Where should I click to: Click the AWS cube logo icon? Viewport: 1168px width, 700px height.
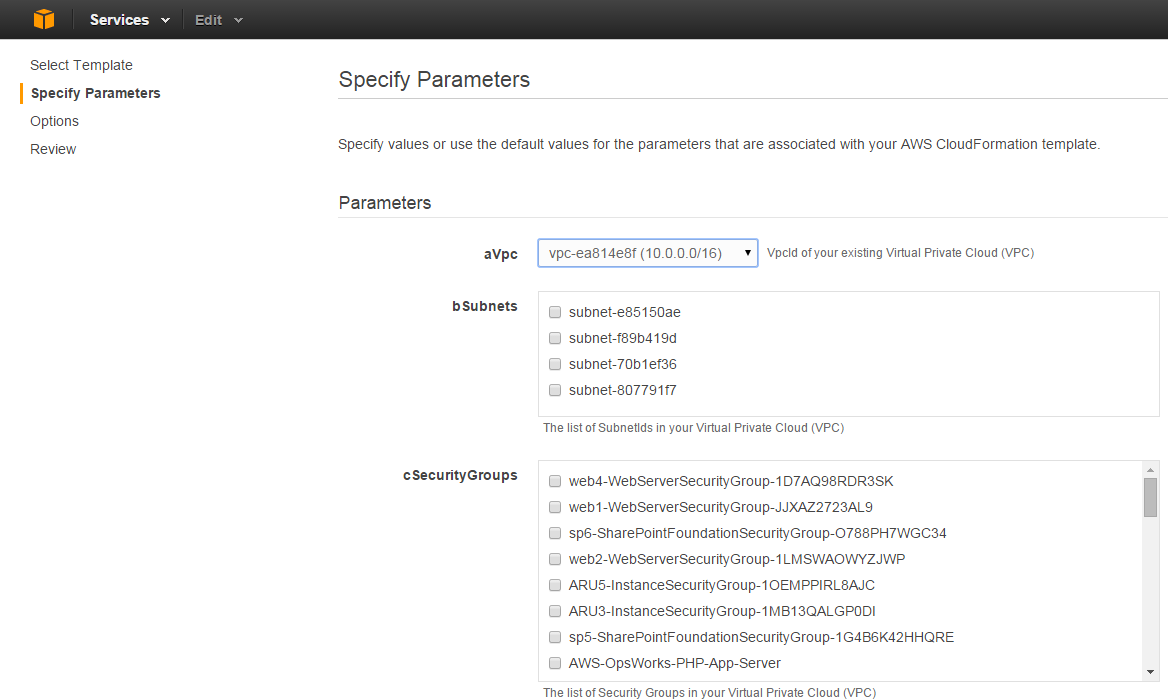tap(41, 19)
